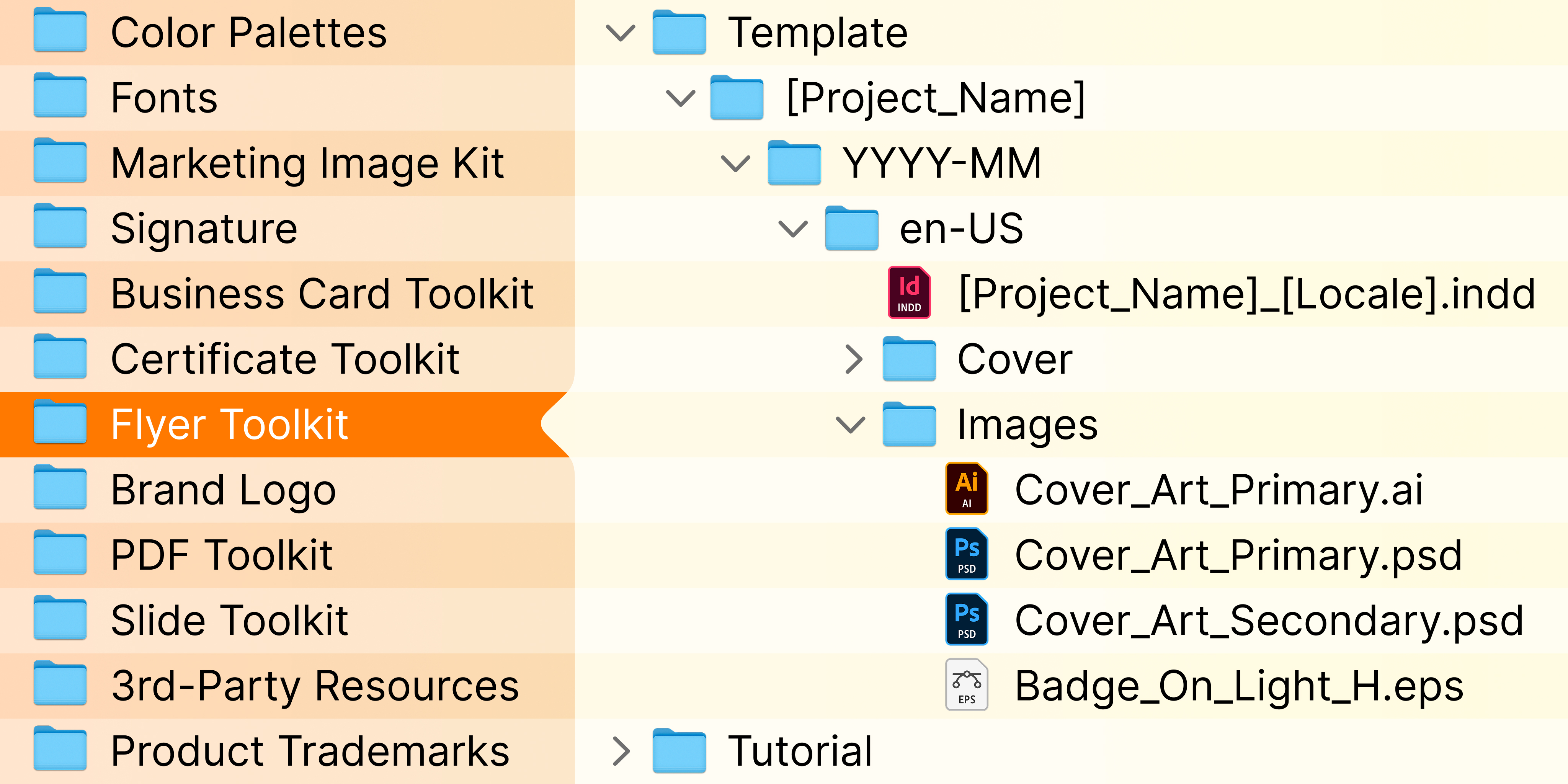
Task: Select the Flyer Toolkit sidebar item
Action: (229, 425)
